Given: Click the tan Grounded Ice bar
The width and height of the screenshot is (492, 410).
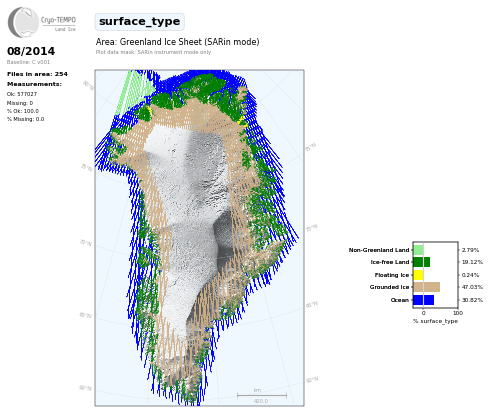Looking at the screenshot, I should 427,287.
